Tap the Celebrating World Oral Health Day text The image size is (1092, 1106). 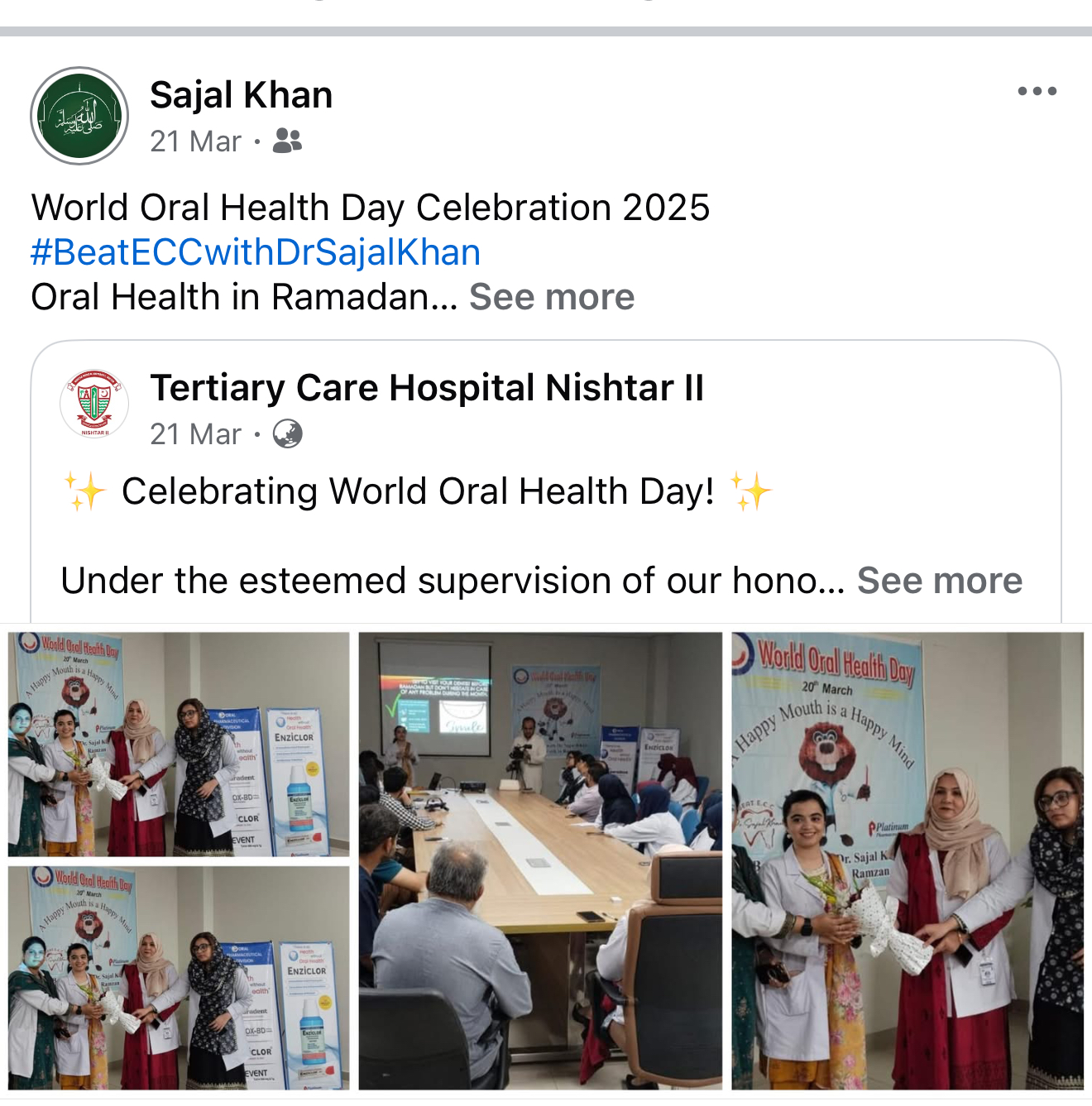pos(418,491)
